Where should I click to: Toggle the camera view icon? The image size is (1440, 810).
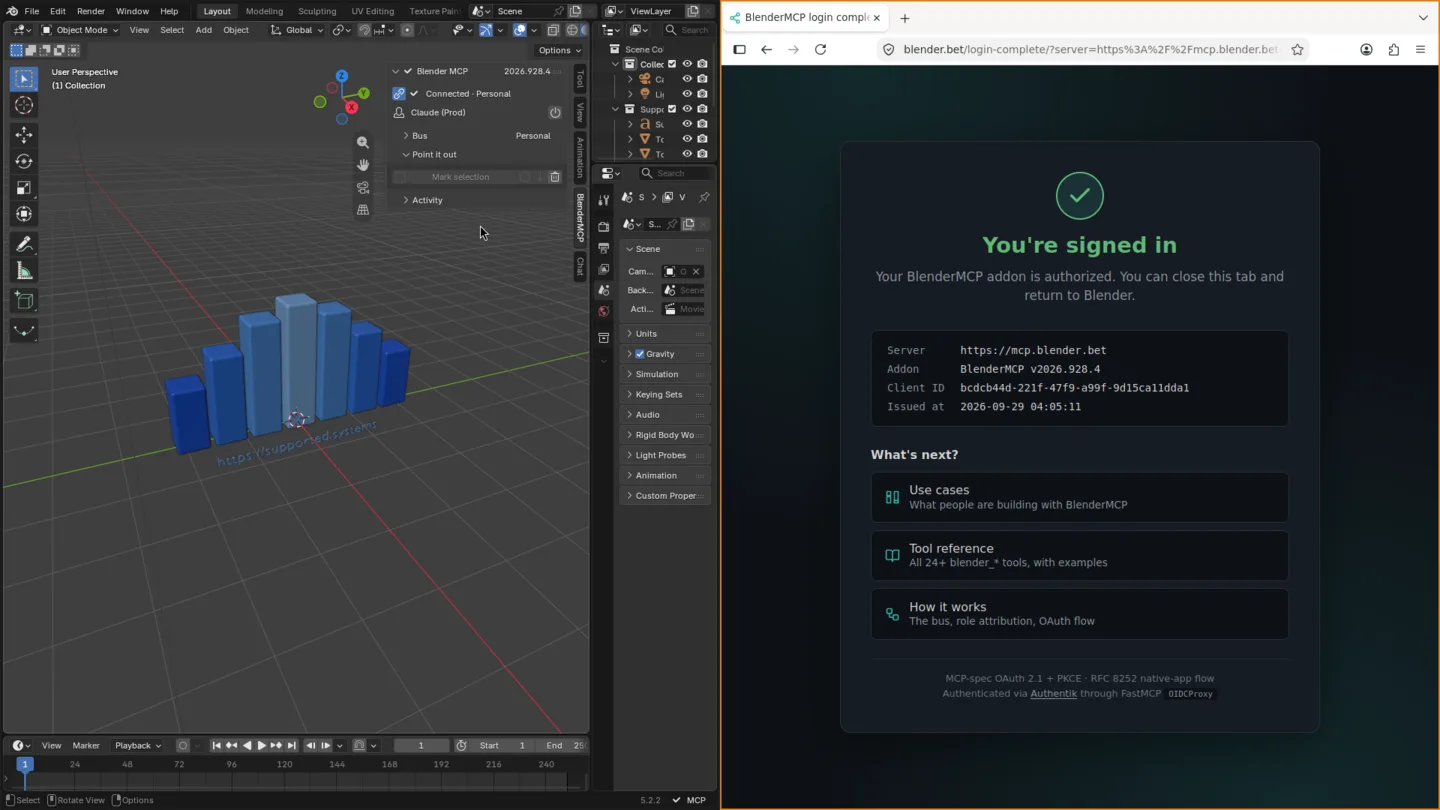pyautogui.click(x=363, y=188)
